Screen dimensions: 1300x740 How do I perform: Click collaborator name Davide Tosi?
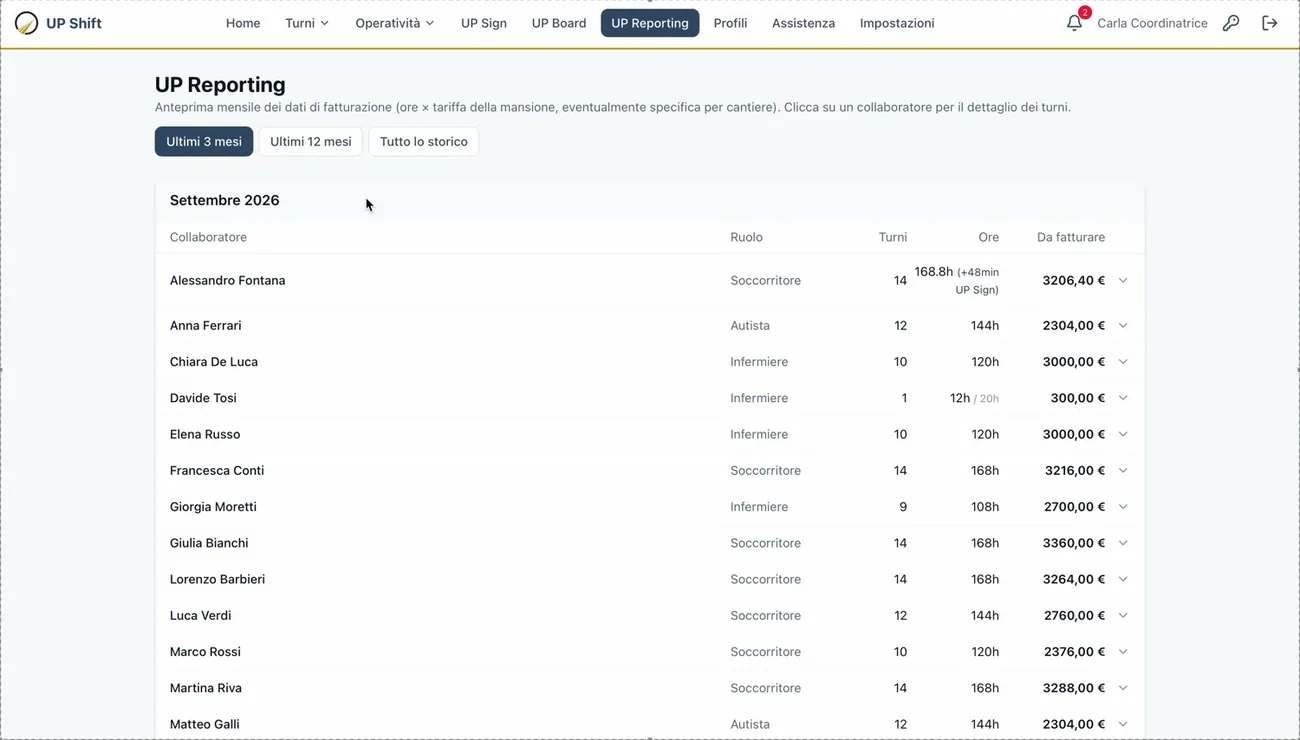[x=203, y=398]
